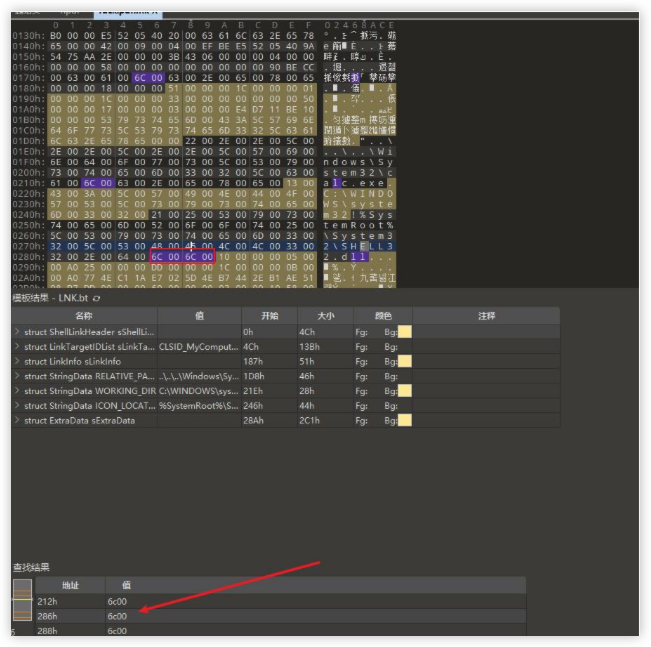Select the StringData RELATIVE_PATH row
Screen dimensions: 651x647
click(x=88, y=376)
